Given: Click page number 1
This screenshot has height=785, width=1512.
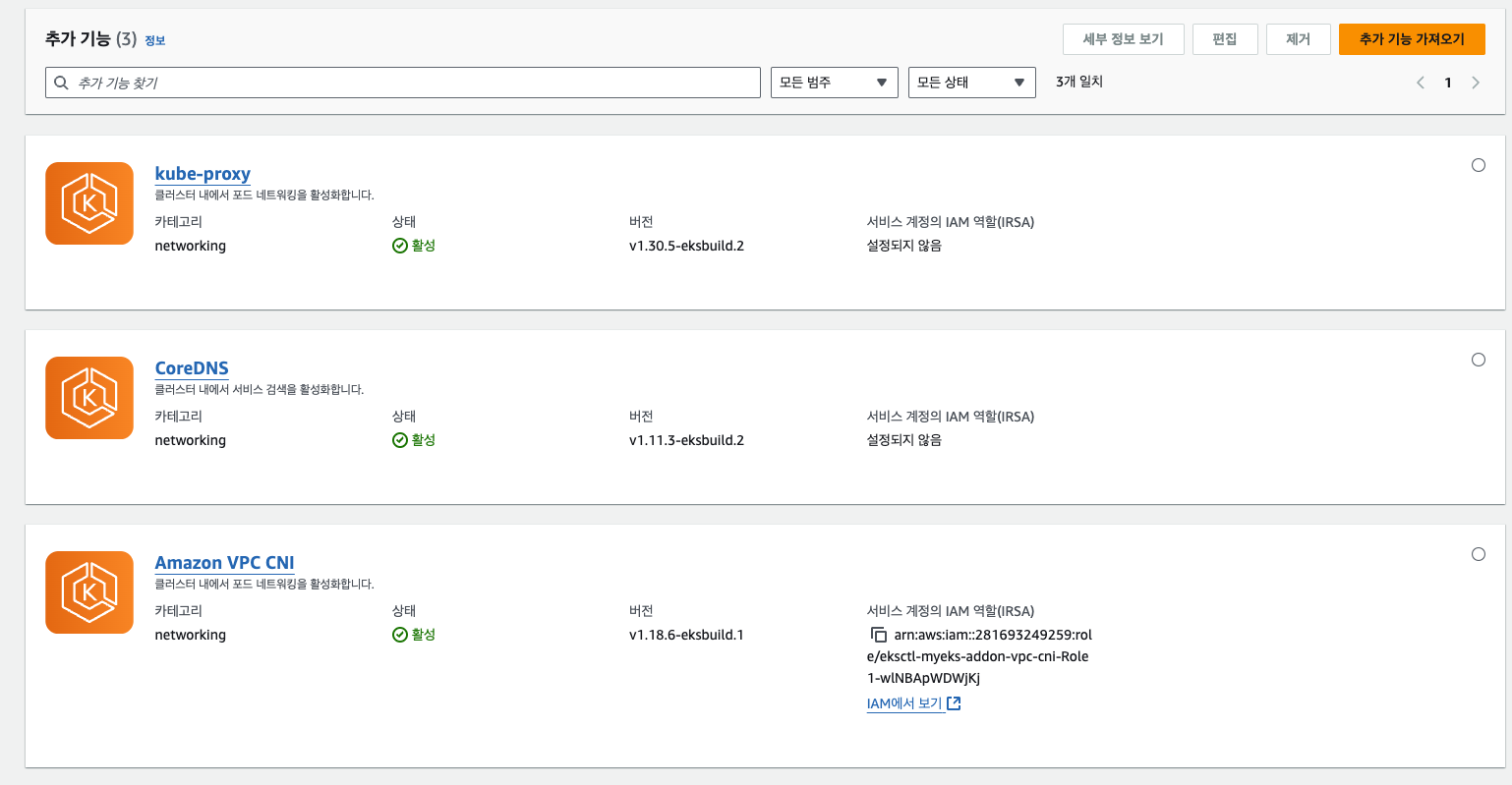Looking at the screenshot, I should click(x=1448, y=83).
